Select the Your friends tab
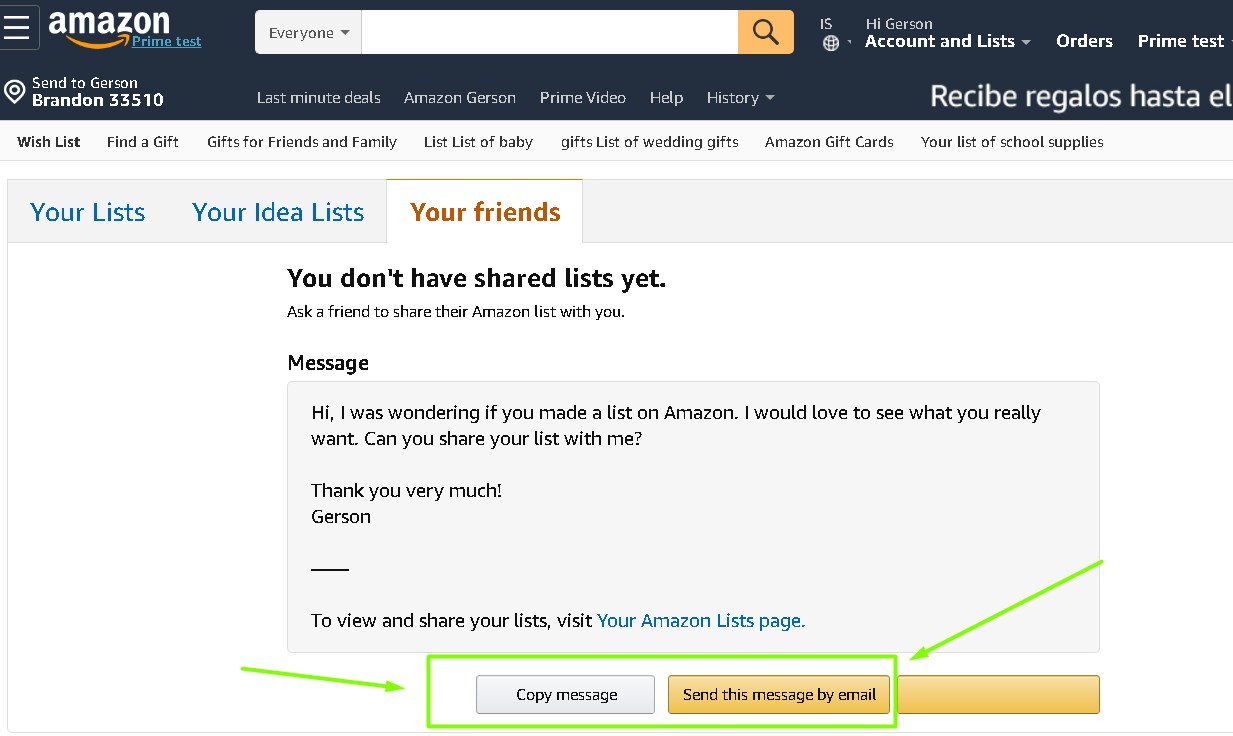 [x=485, y=212]
